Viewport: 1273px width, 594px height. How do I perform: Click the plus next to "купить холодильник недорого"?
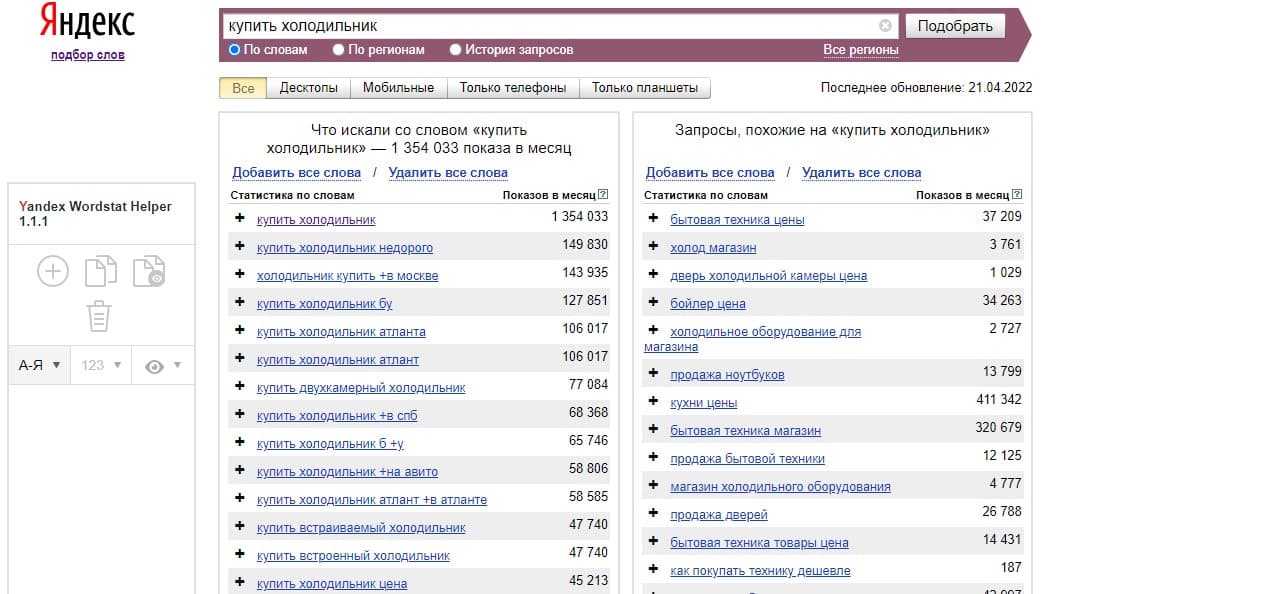pyautogui.click(x=240, y=246)
